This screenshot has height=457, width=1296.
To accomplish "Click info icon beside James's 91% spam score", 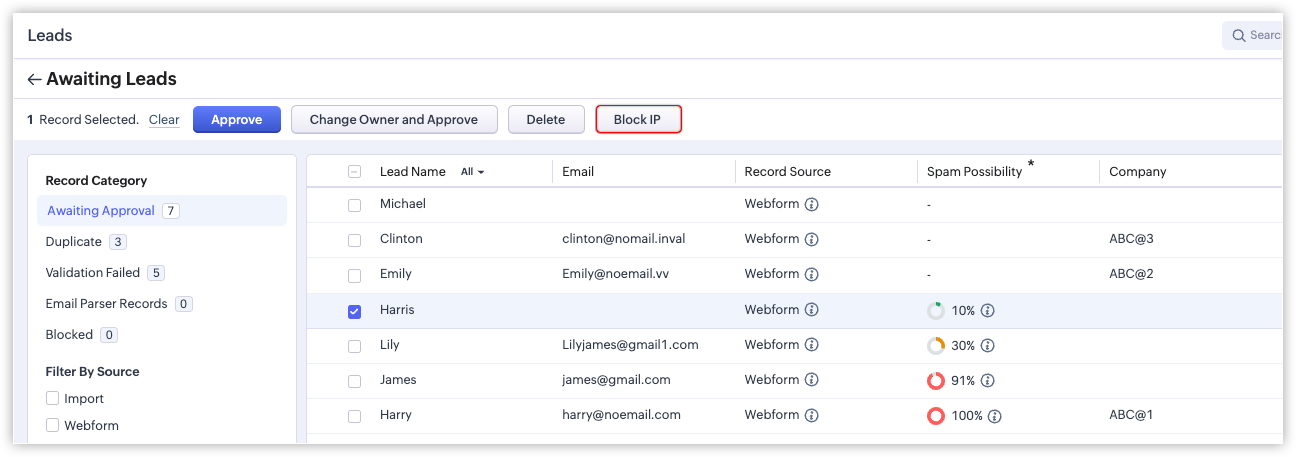I will [988, 381].
